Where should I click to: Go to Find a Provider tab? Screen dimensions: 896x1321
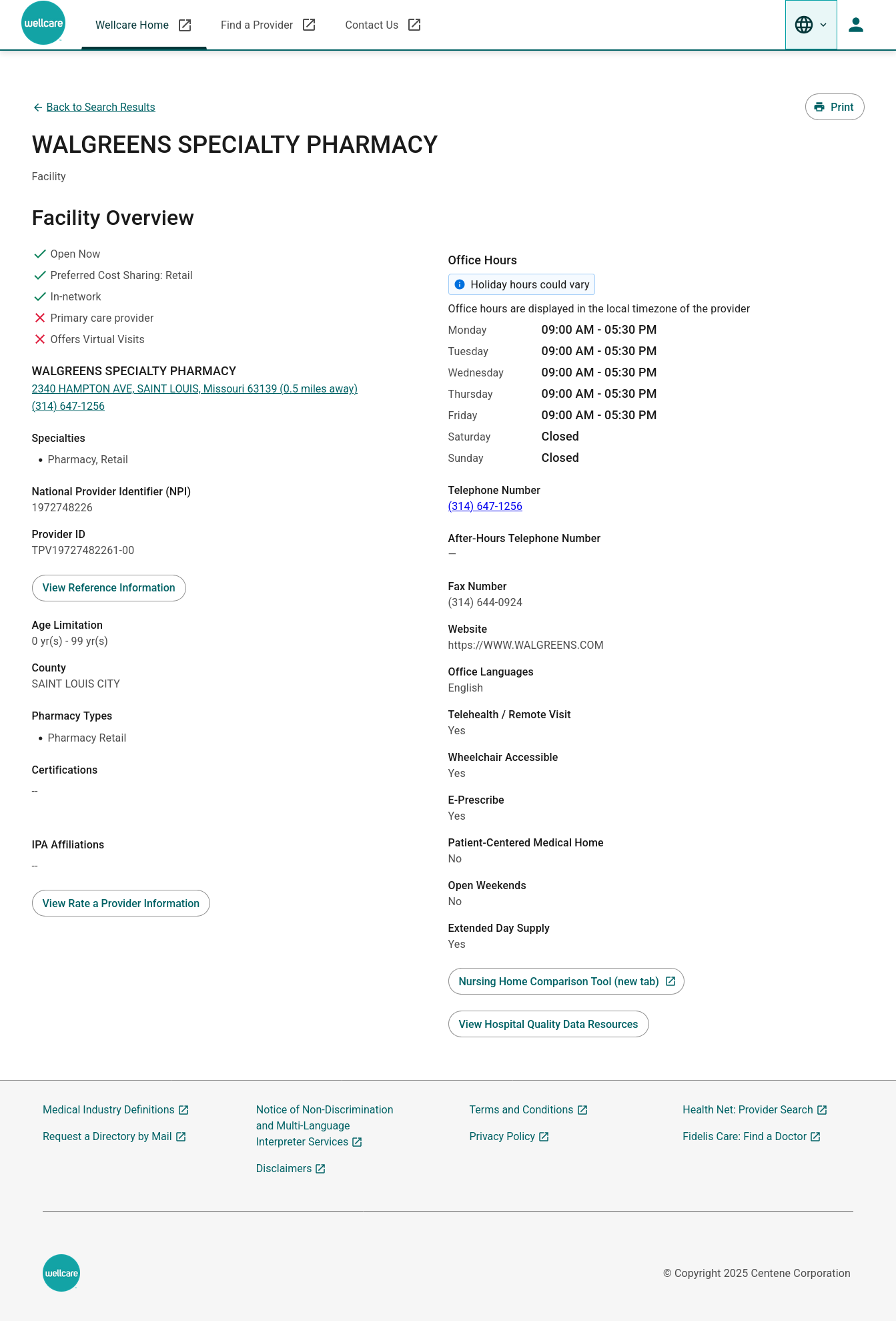pyautogui.click(x=257, y=25)
